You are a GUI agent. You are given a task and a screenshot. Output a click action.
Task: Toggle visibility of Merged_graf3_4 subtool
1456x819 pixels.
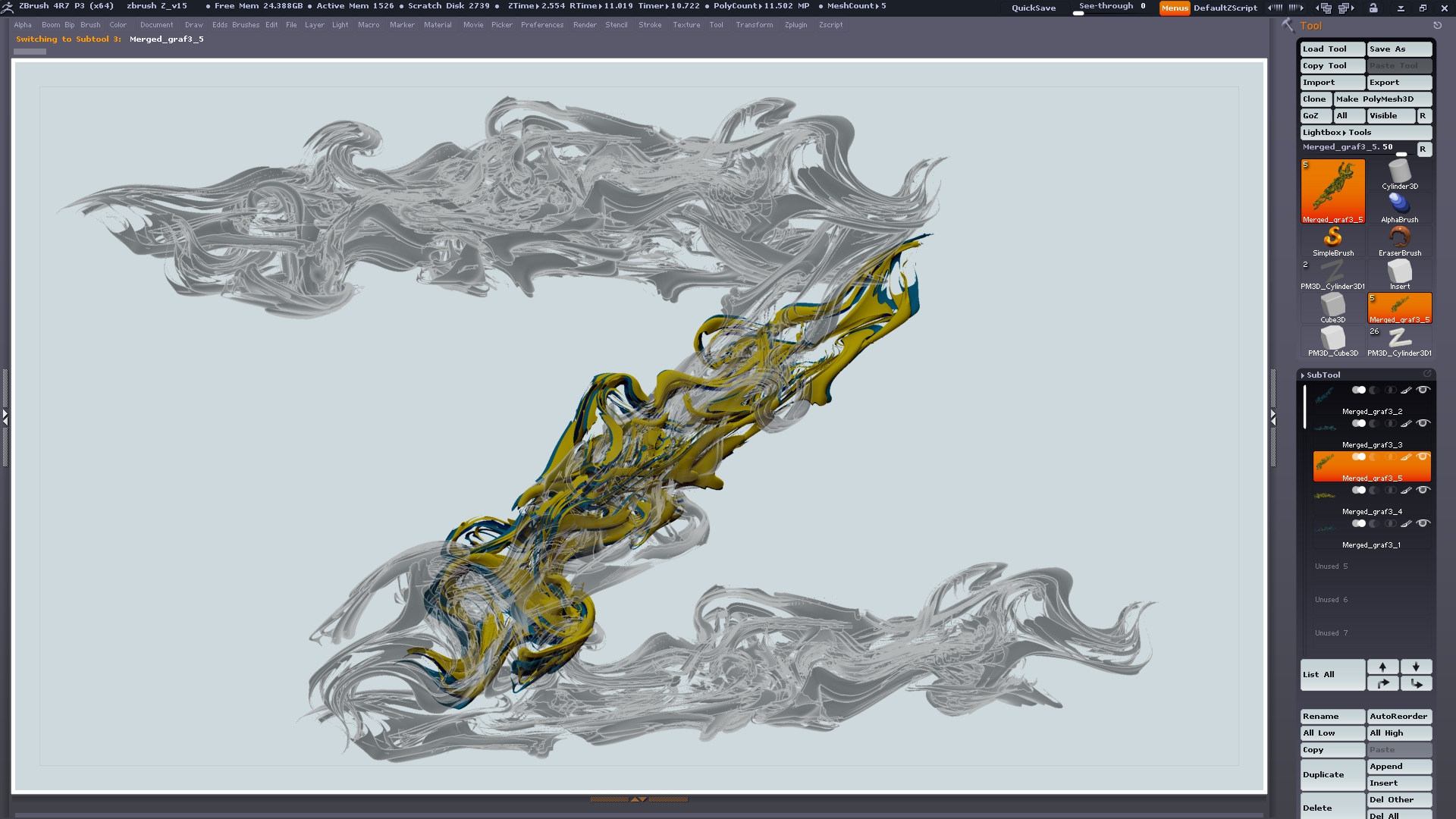pos(1423,490)
